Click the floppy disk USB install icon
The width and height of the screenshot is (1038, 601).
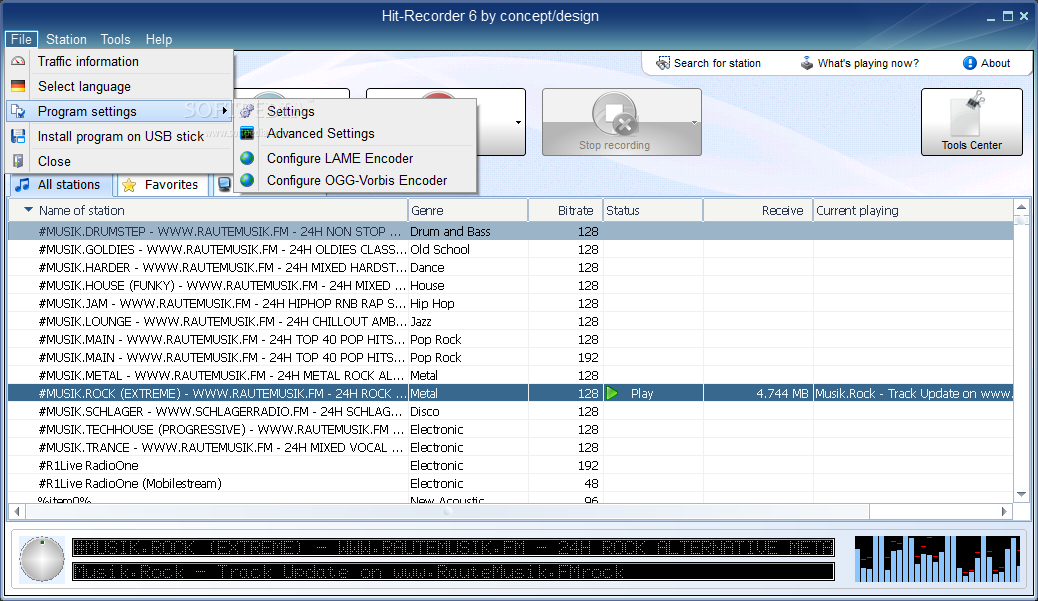[19, 136]
